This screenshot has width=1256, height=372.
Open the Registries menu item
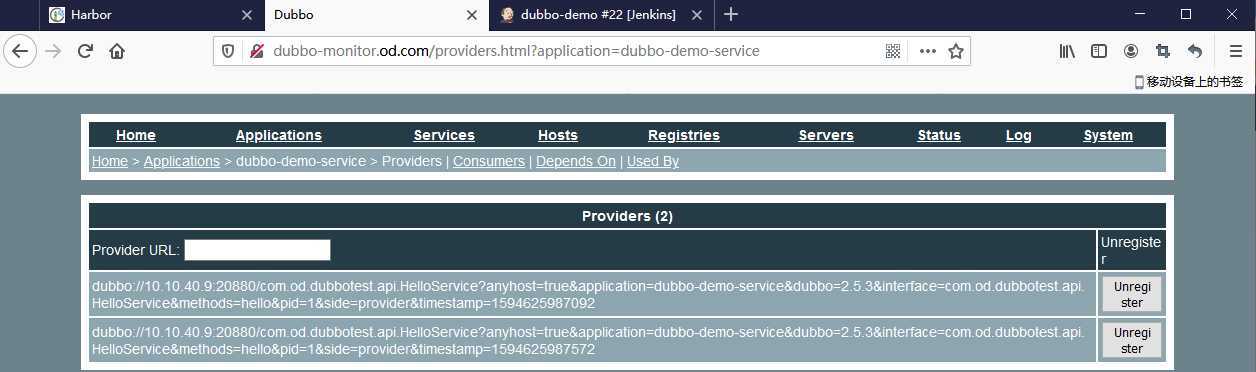684,135
